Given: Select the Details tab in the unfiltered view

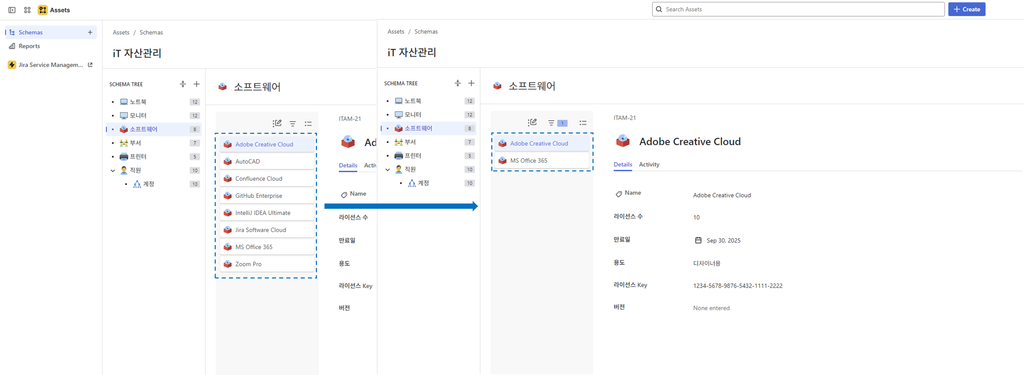Looking at the screenshot, I should [348, 165].
